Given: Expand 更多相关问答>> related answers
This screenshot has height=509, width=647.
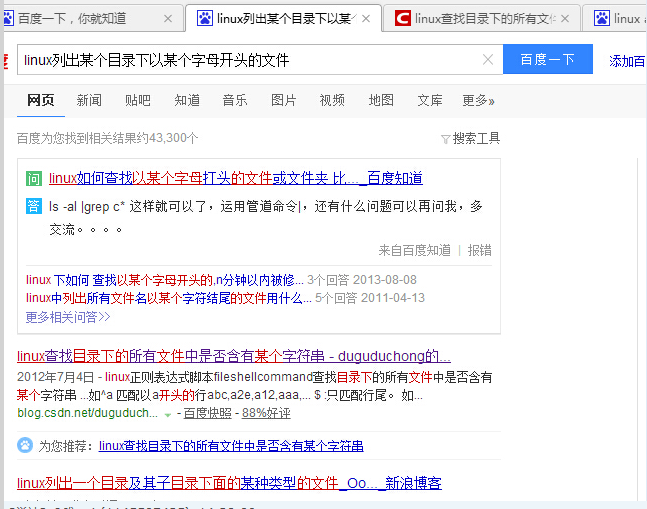Looking at the screenshot, I should (x=68, y=317).
